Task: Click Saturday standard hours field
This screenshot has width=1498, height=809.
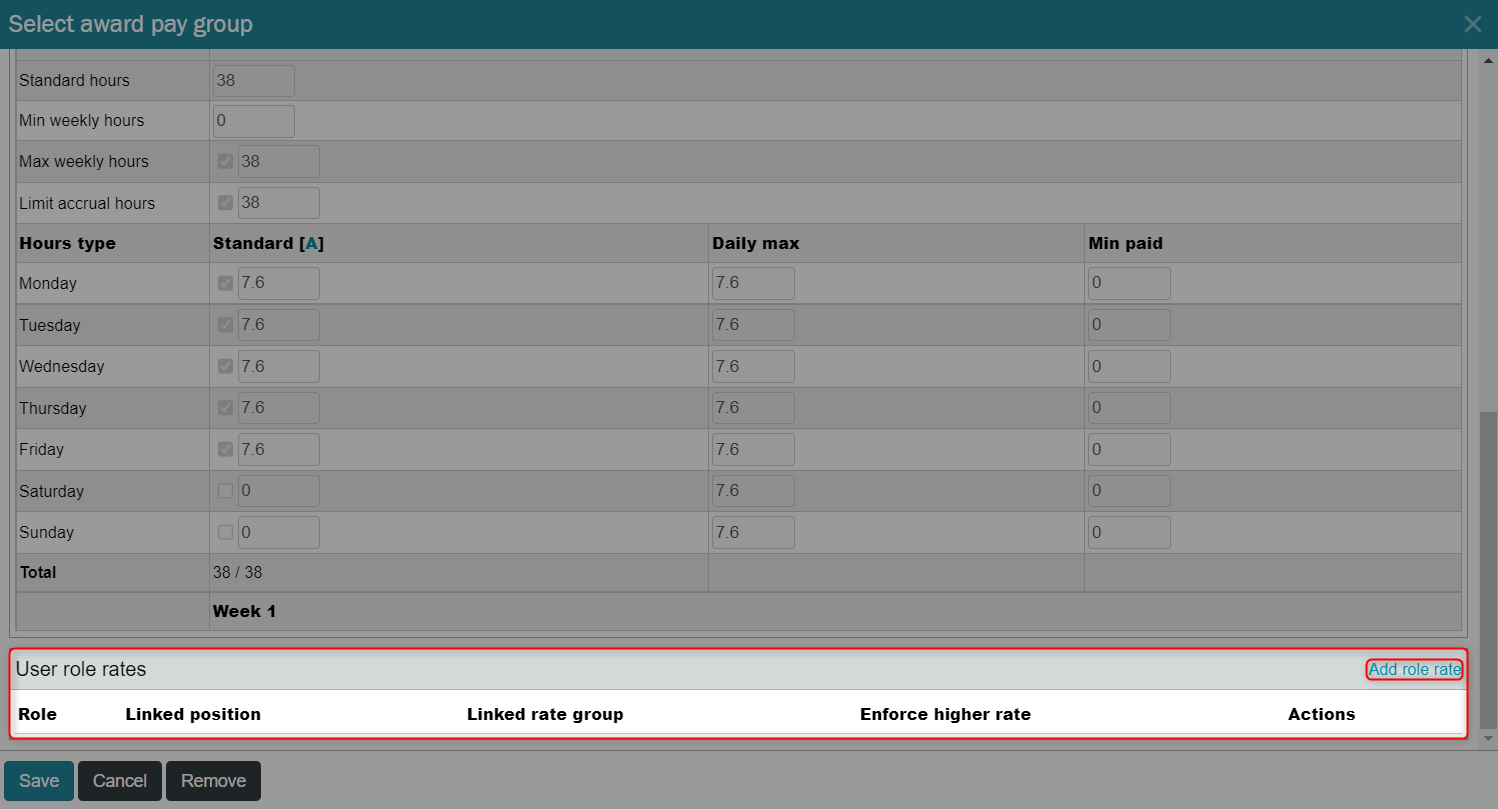Action: click(x=279, y=491)
